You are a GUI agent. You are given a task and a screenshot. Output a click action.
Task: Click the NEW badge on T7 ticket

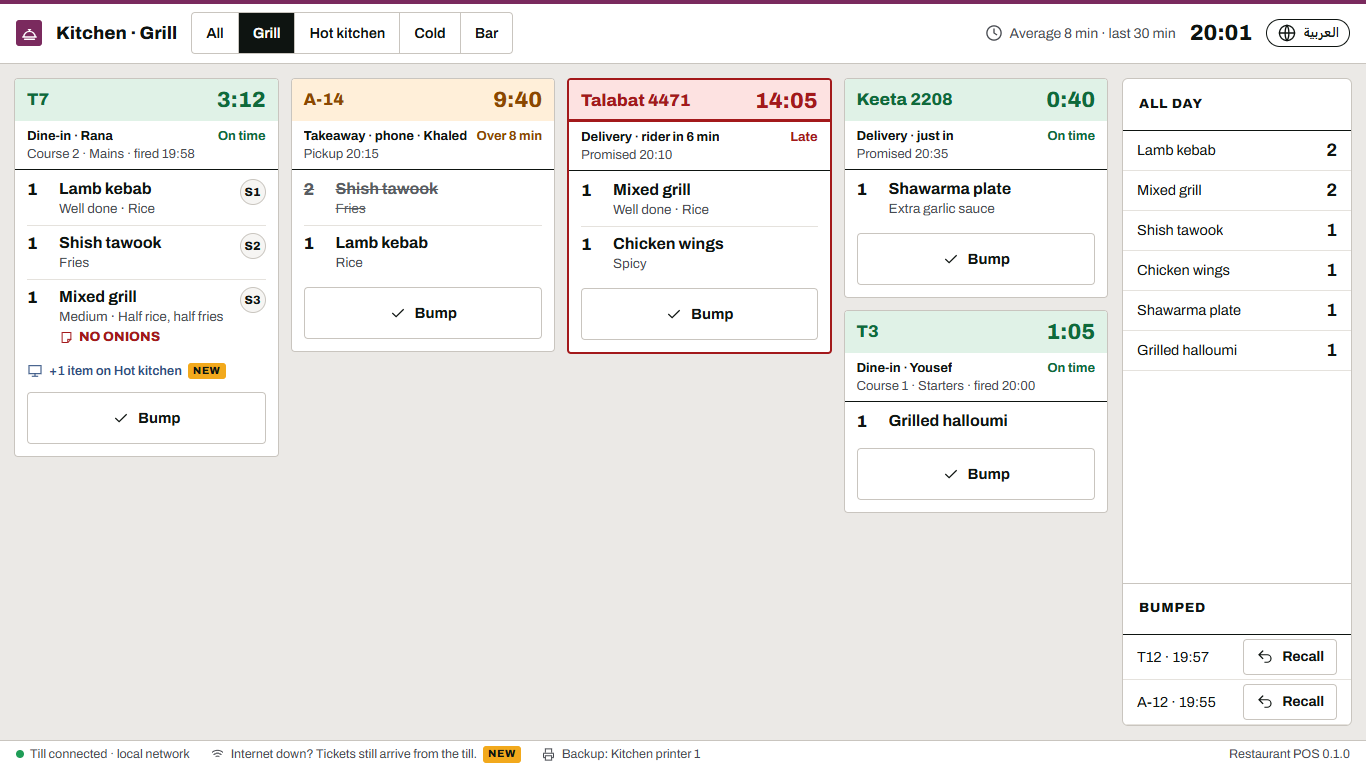(x=207, y=371)
